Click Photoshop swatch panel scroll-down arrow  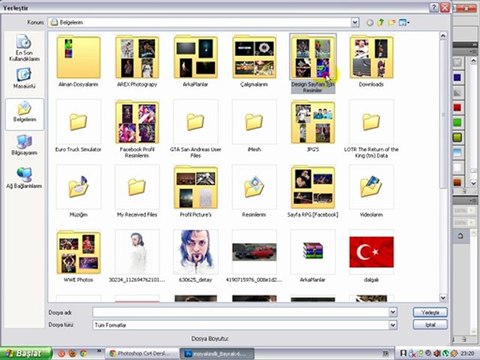tap(473, 183)
